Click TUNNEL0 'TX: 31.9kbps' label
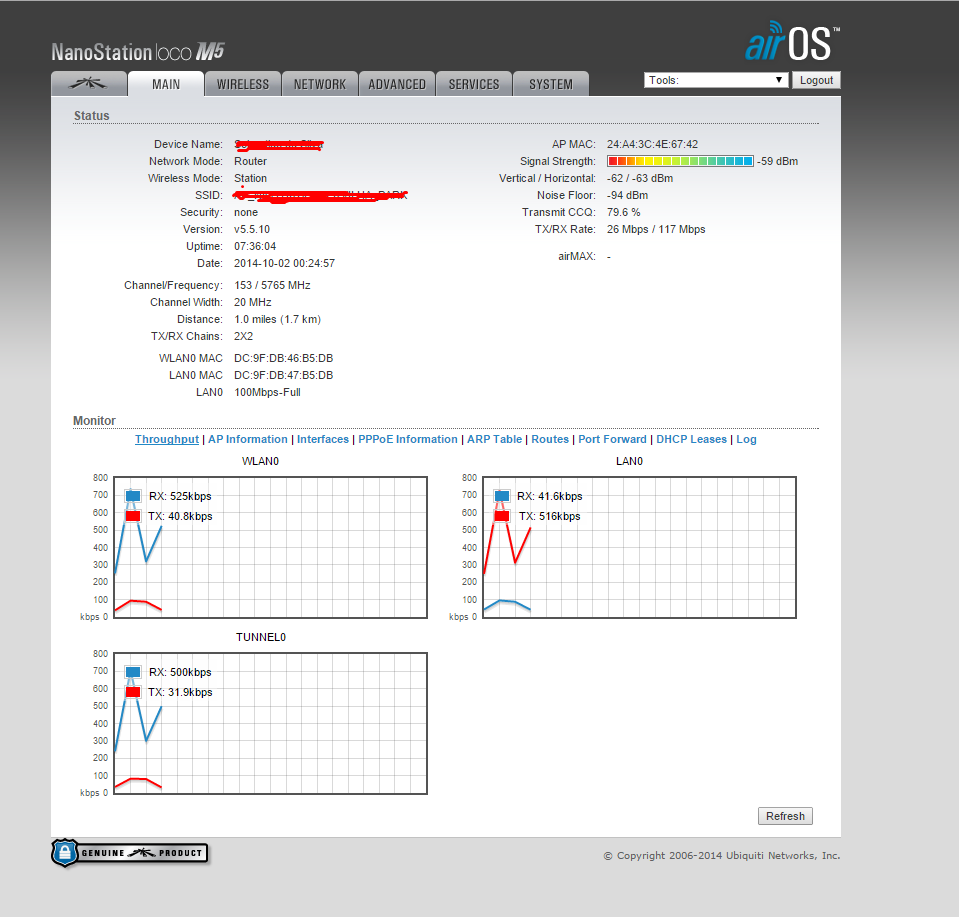This screenshot has width=959, height=917. click(180, 692)
